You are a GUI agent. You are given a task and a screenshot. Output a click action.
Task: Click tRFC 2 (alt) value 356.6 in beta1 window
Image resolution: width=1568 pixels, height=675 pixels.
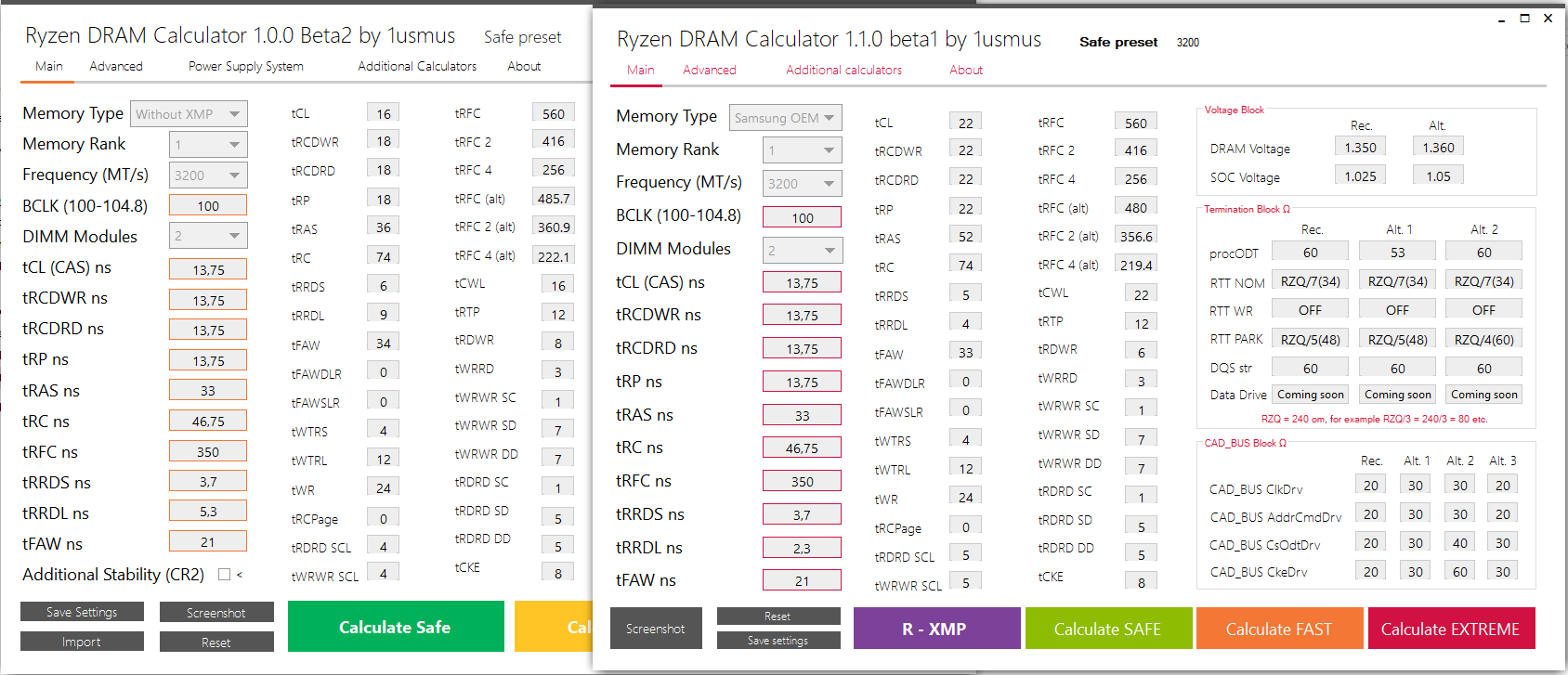[x=1136, y=236]
